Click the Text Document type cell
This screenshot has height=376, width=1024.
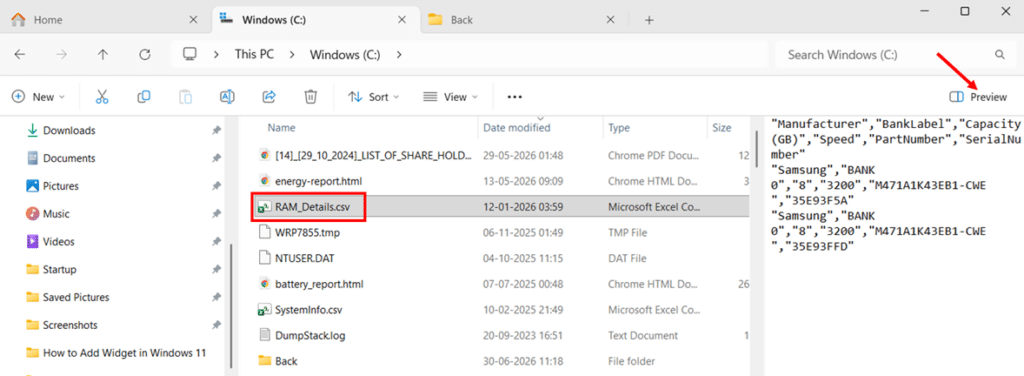coord(643,336)
